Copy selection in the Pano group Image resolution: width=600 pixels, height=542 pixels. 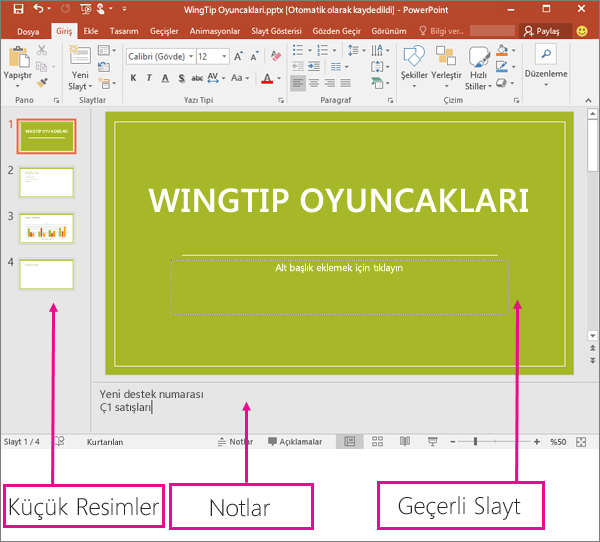click(41, 67)
